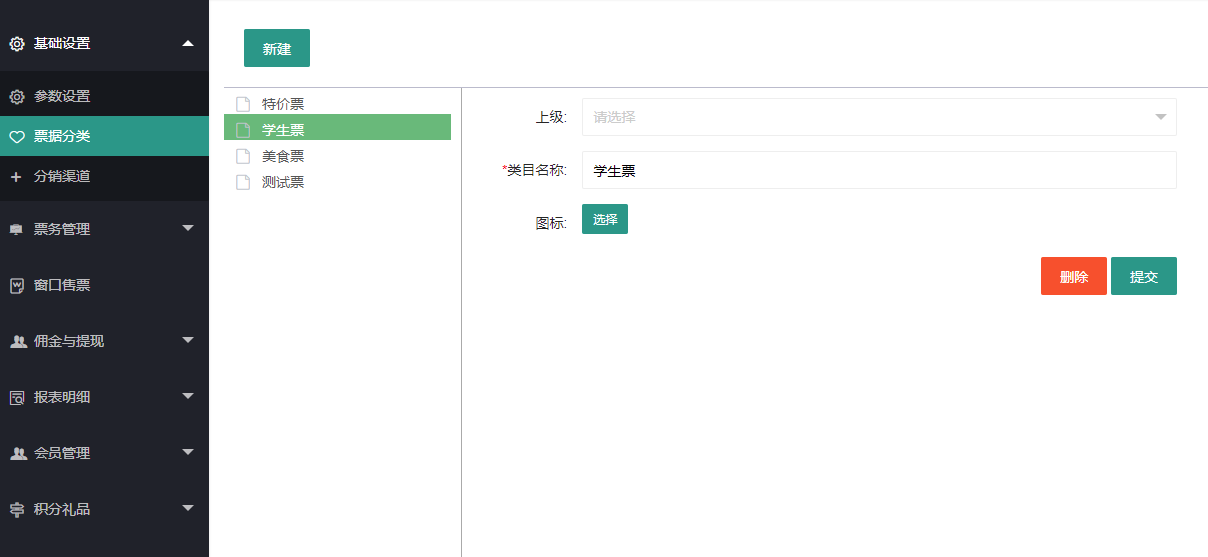Click the heart icon beside 票据分类
Screen dimensions: 1208x557
(17, 137)
